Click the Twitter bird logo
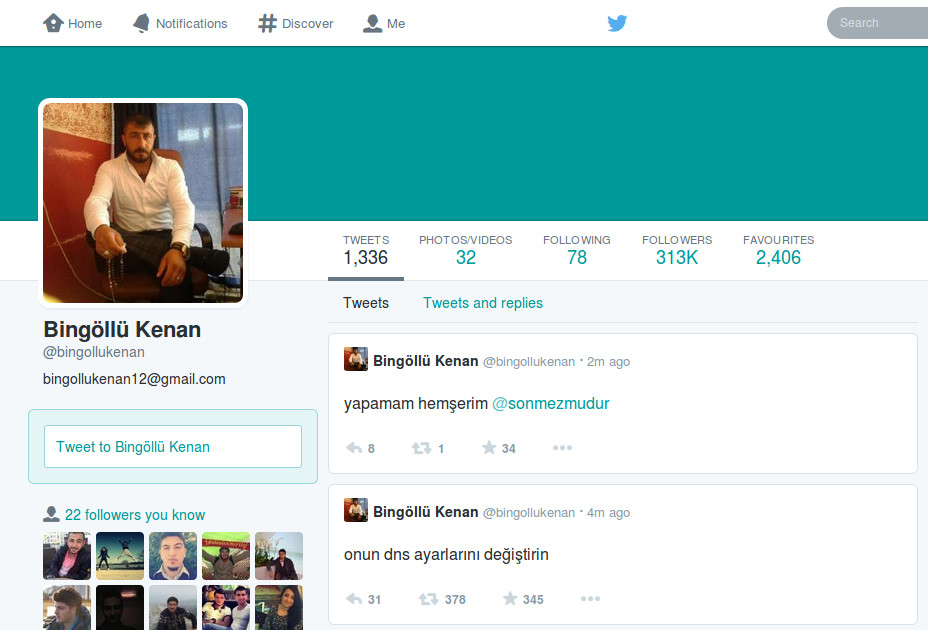The width and height of the screenshot is (928, 630). (x=617, y=23)
